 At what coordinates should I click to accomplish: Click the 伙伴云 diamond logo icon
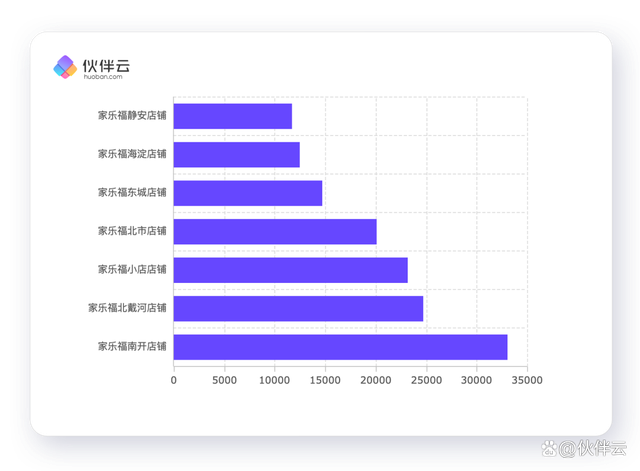(x=65, y=67)
